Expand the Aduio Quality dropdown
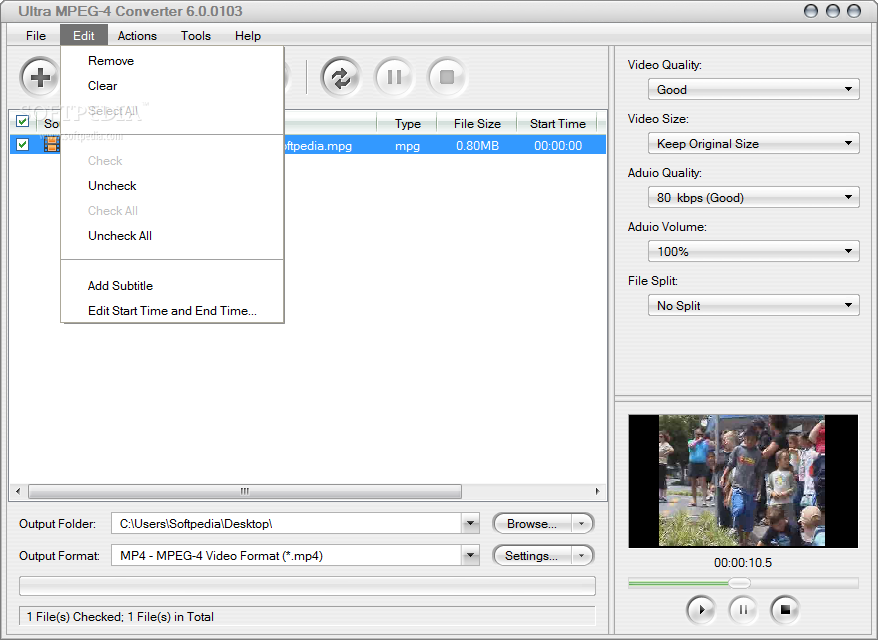The height and width of the screenshot is (640, 878). pos(753,197)
